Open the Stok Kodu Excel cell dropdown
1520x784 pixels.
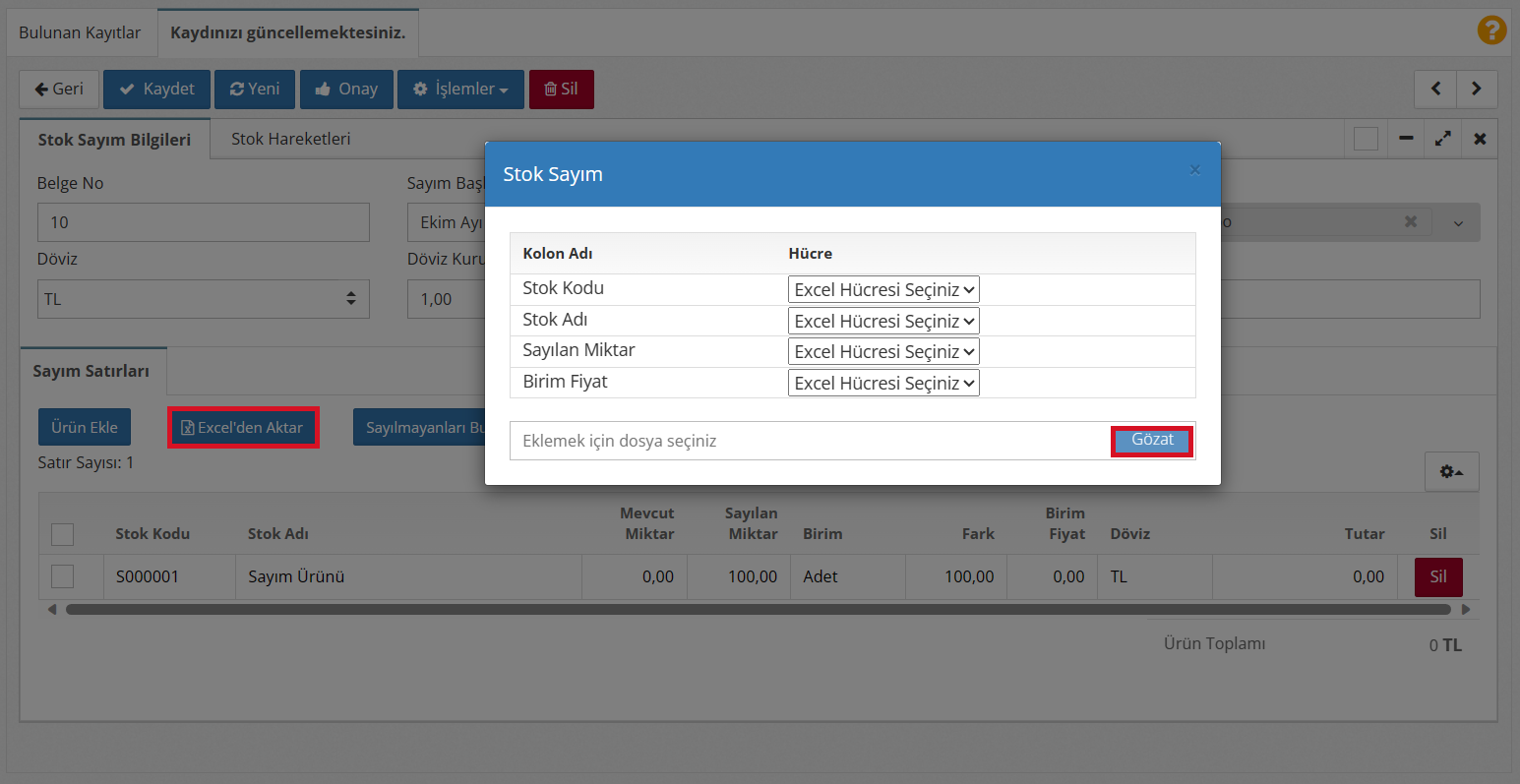click(882, 289)
